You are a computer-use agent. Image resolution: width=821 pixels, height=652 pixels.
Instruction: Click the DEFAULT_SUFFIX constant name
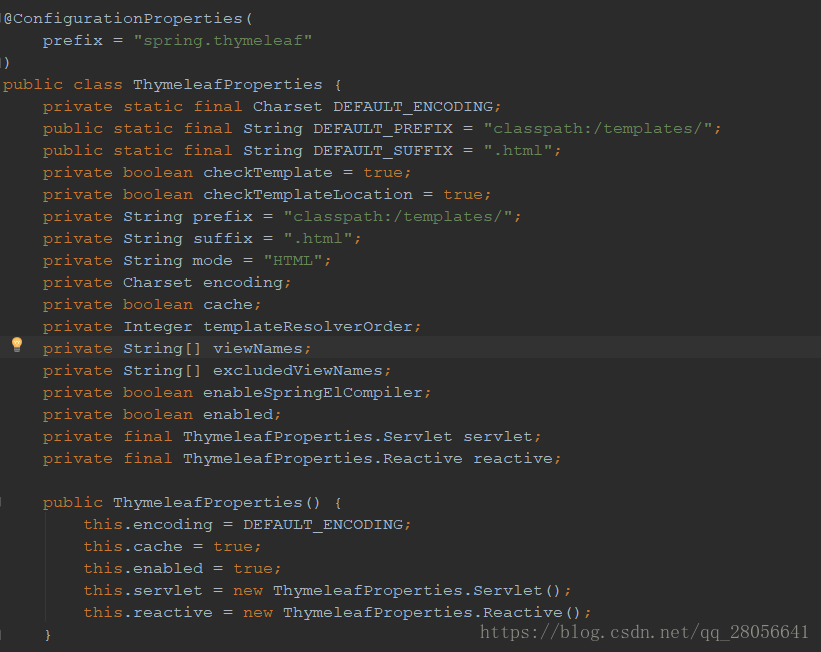tap(382, 151)
